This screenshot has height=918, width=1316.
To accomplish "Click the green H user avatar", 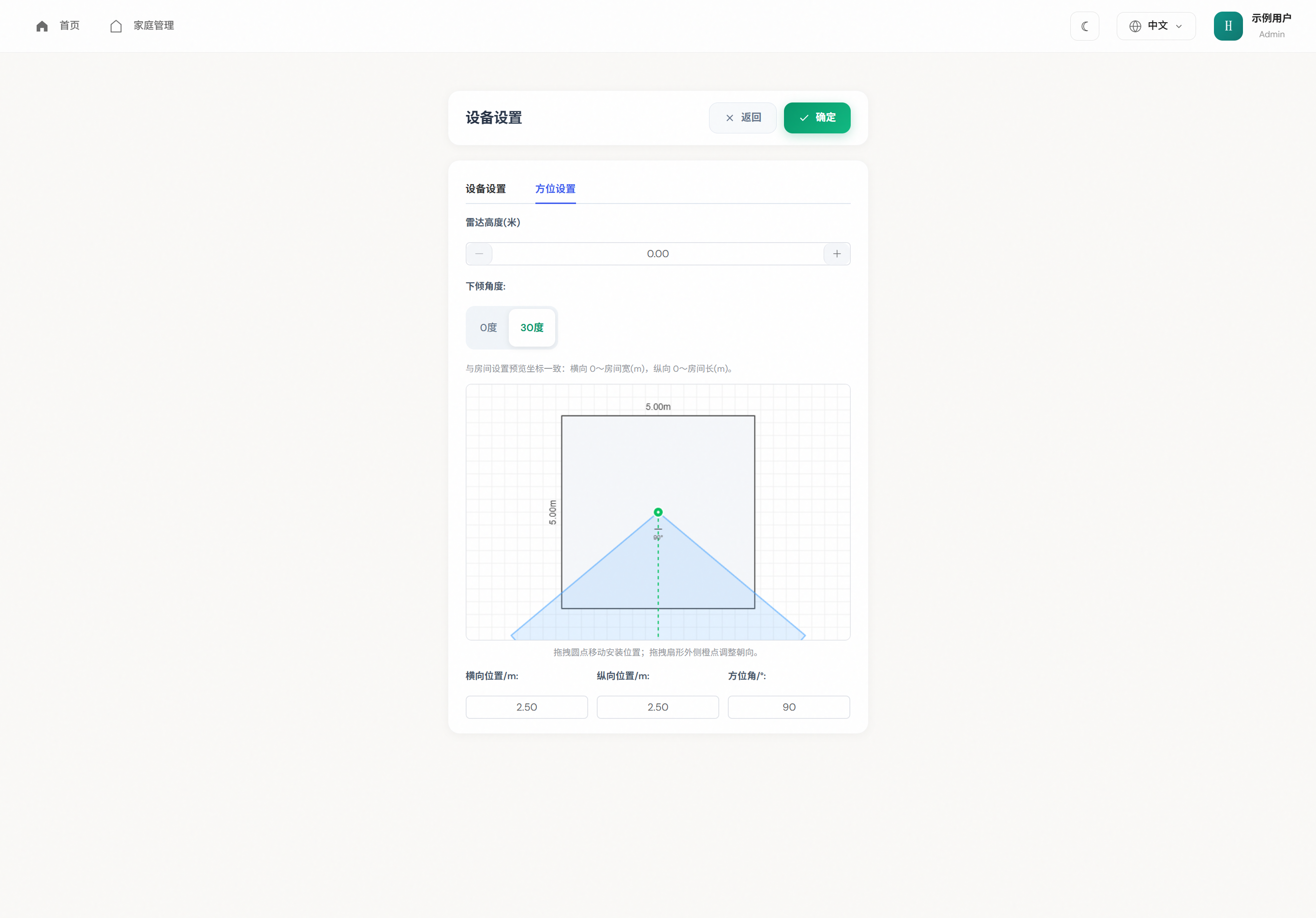I will point(1227,27).
